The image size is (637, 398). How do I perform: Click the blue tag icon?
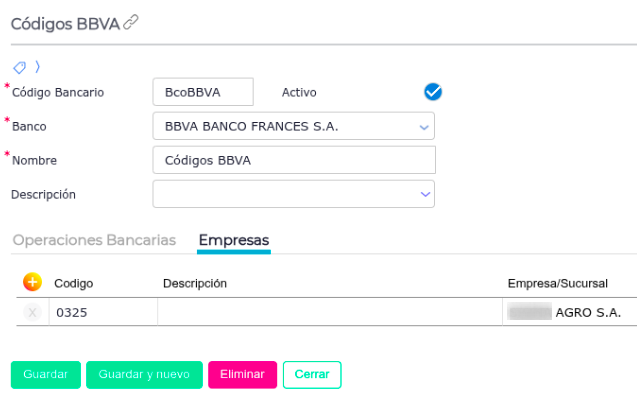tap(20, 67)
